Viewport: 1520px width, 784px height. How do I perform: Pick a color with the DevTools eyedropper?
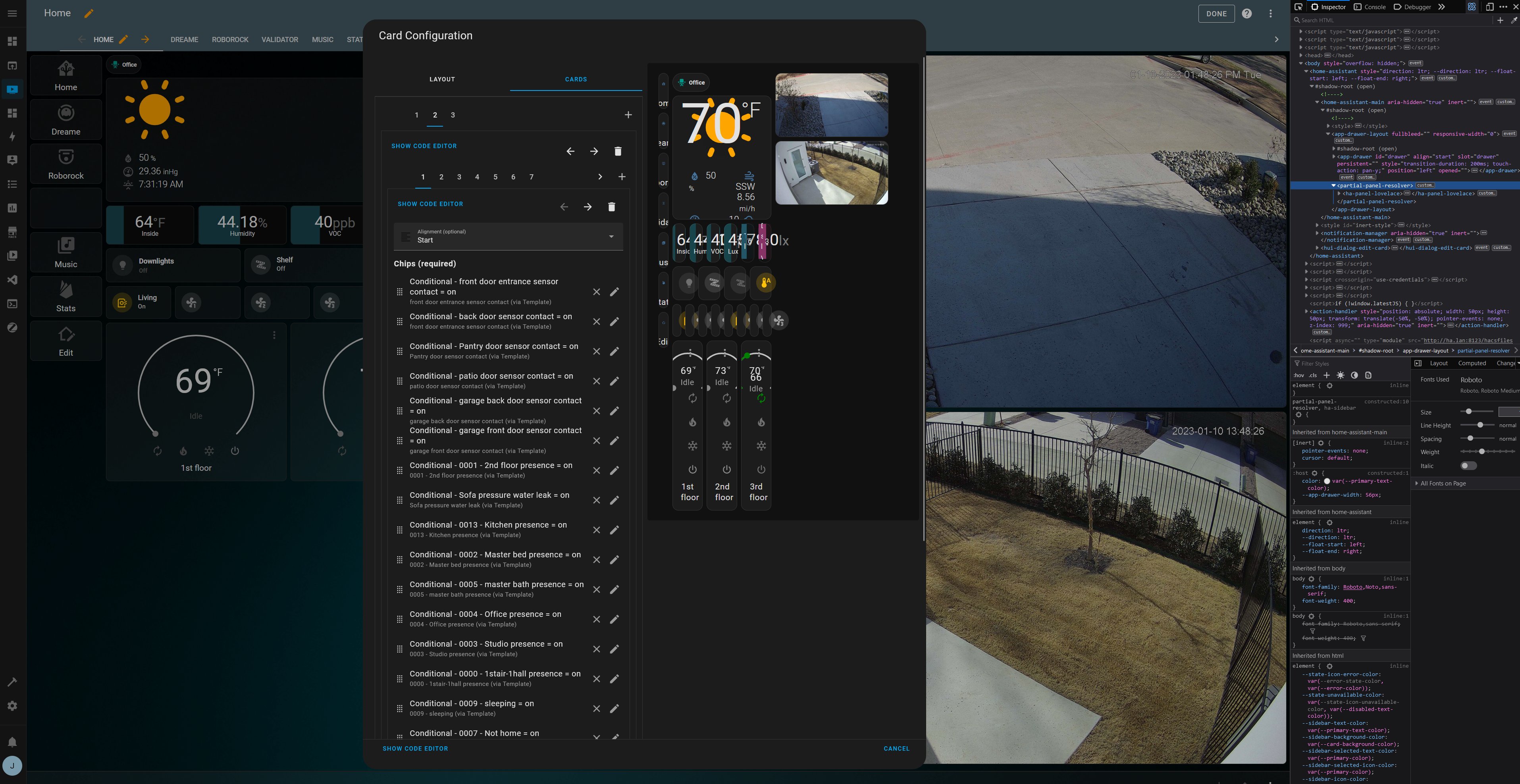tap(1514, 20)
